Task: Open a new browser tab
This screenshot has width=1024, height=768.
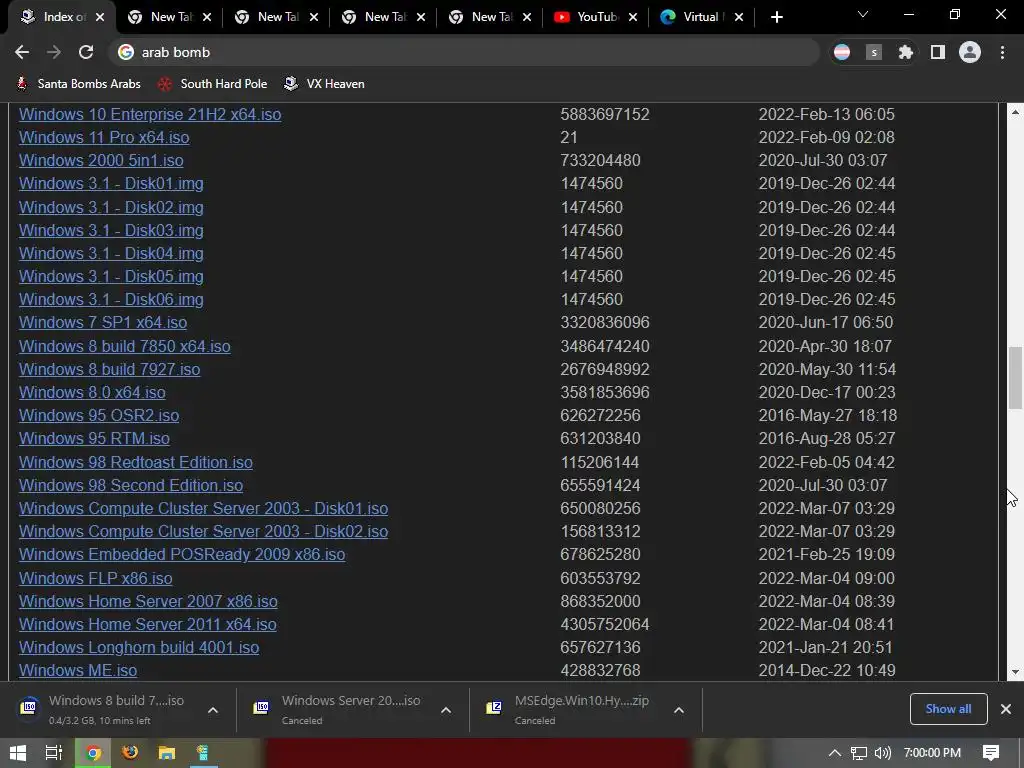Action: coord(776,17)
